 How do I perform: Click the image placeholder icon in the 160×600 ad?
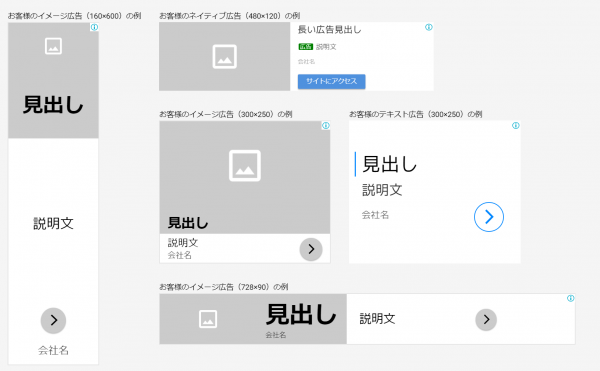click(x=53, y=46)
